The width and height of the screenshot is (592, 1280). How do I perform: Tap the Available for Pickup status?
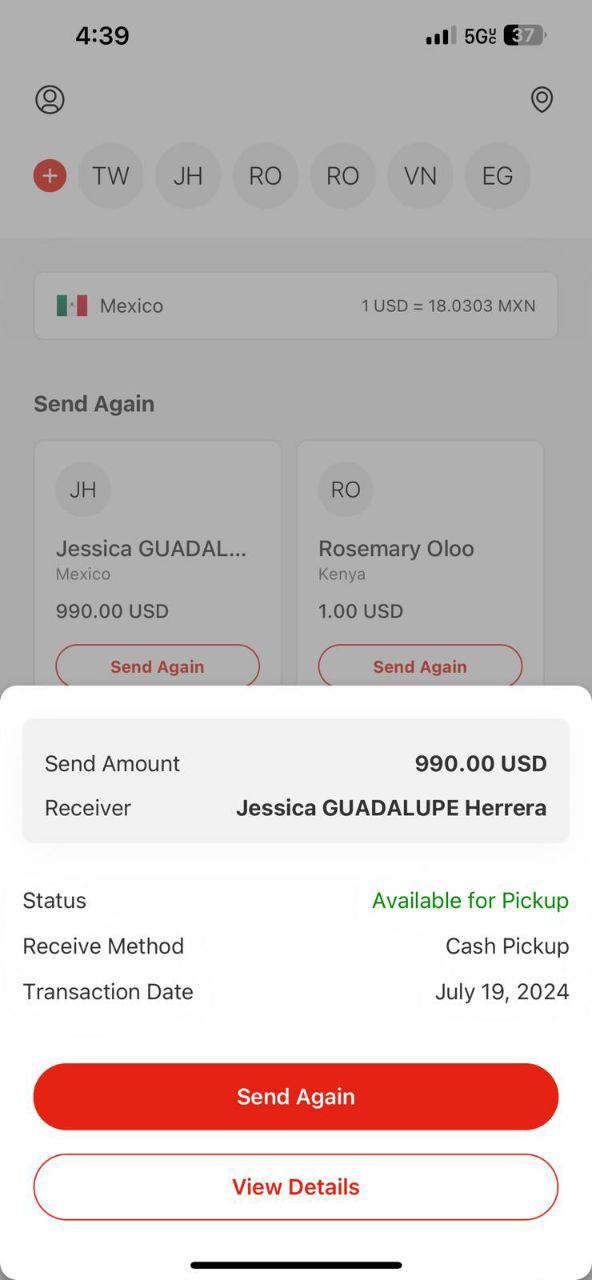click(x=470, y=900)
